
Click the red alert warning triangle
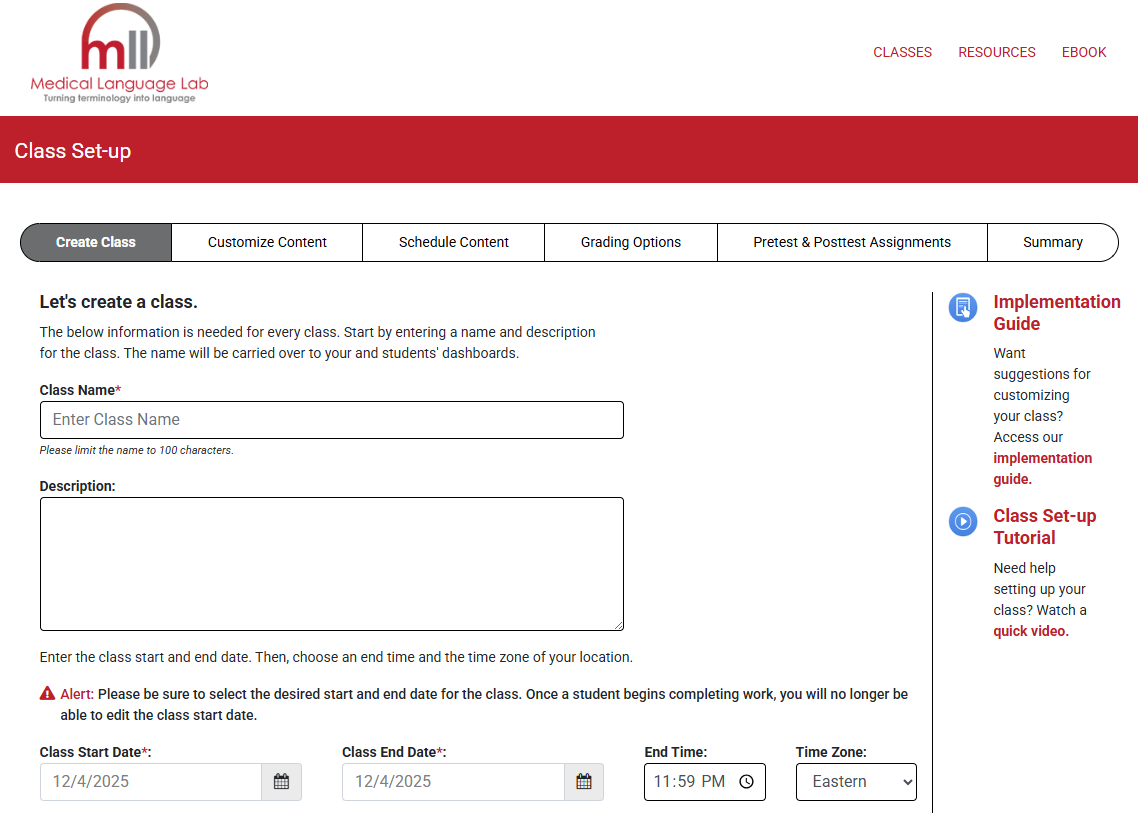click(47, 692)
